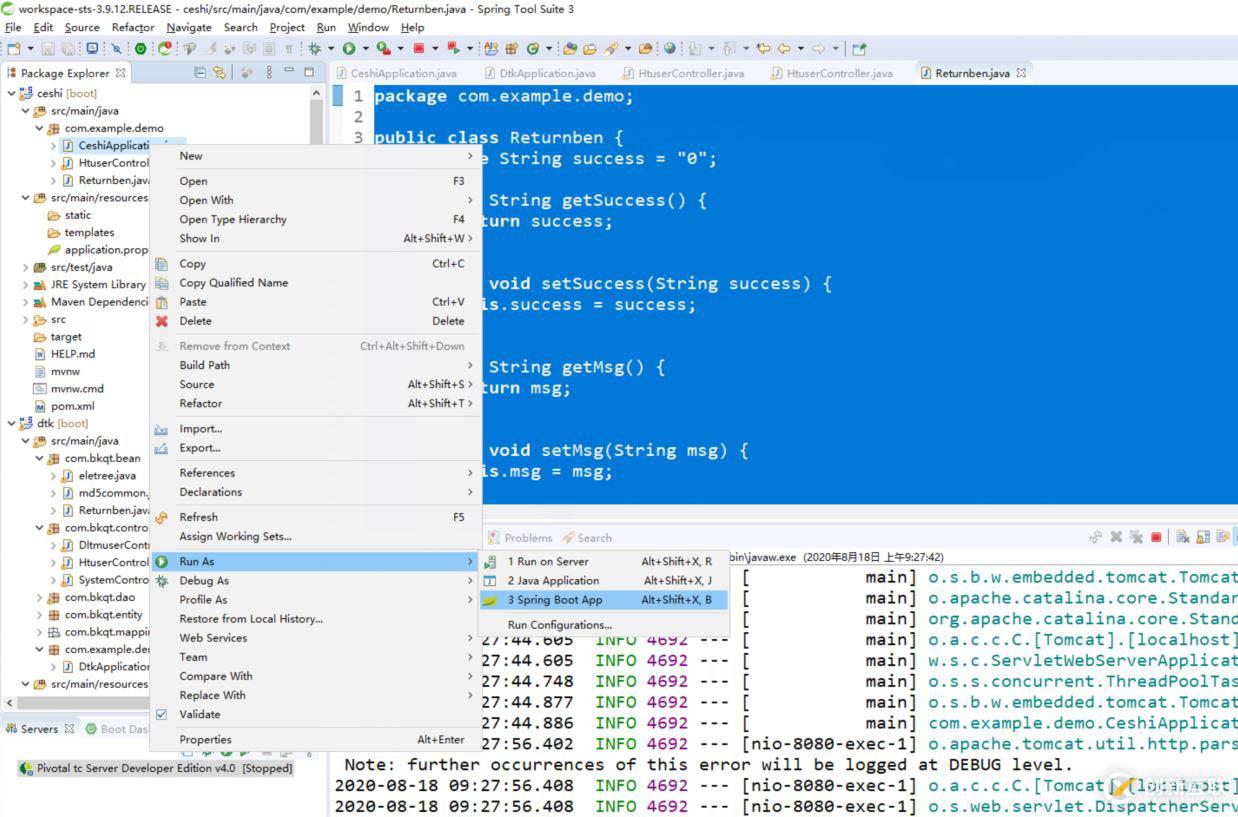Select 3 Spring Boot App in submenu
The width and height of the screenshot is (1238, 817).
pyautogui.click(x=554, y=600)
